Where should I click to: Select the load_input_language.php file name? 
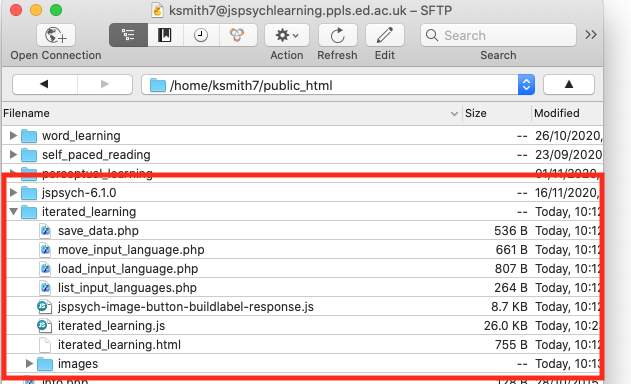(x=128, y=269)
